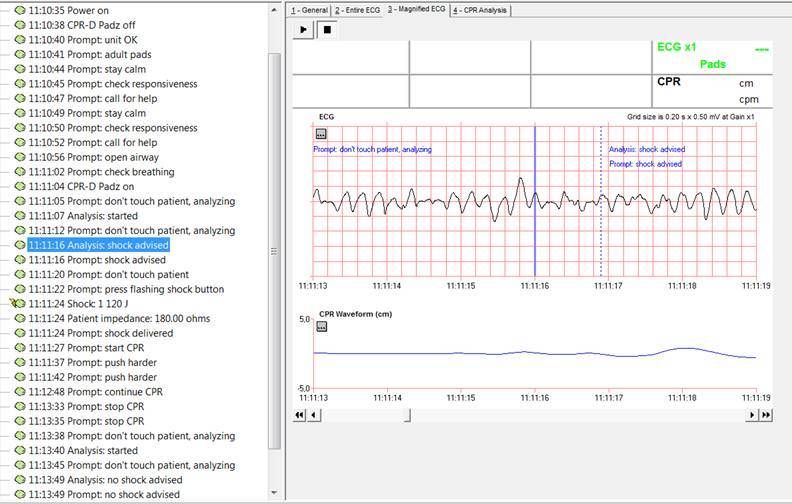Select 11:13:40 Analysis: started event
The width and height of the screenshot is (792, 504).
[83, 450]
